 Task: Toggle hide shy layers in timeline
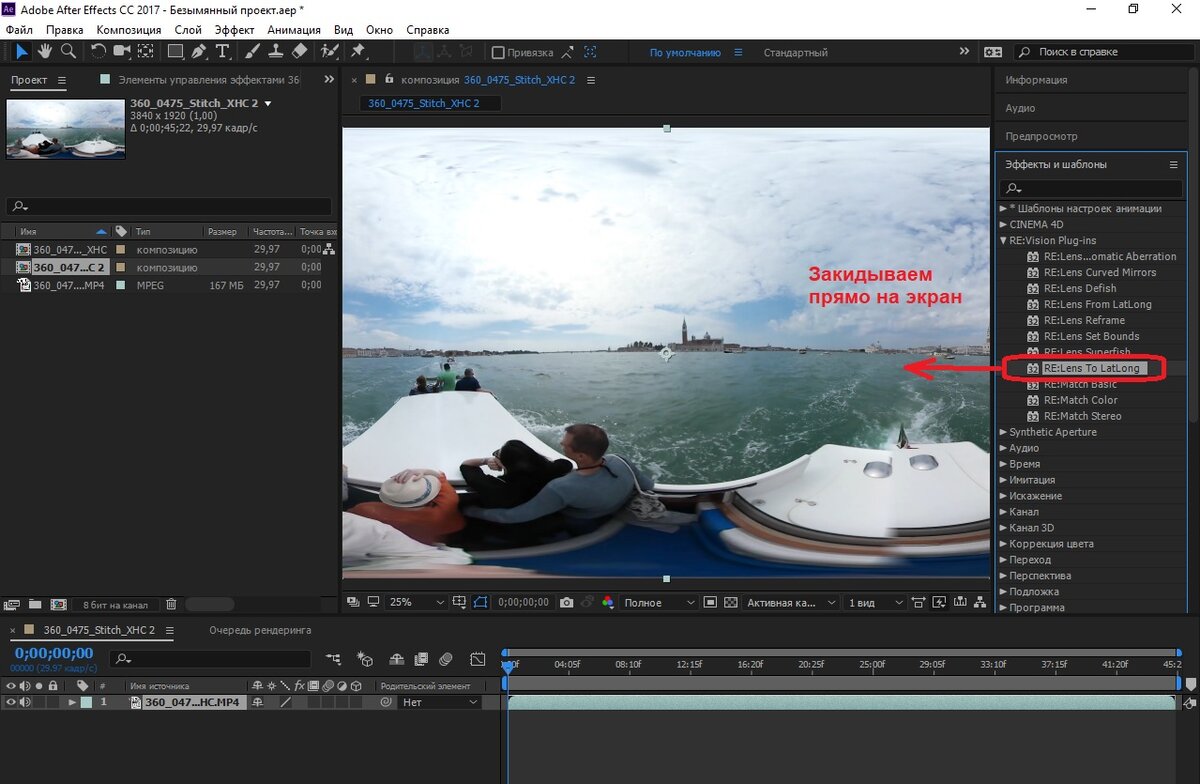[x=396, y=659]
